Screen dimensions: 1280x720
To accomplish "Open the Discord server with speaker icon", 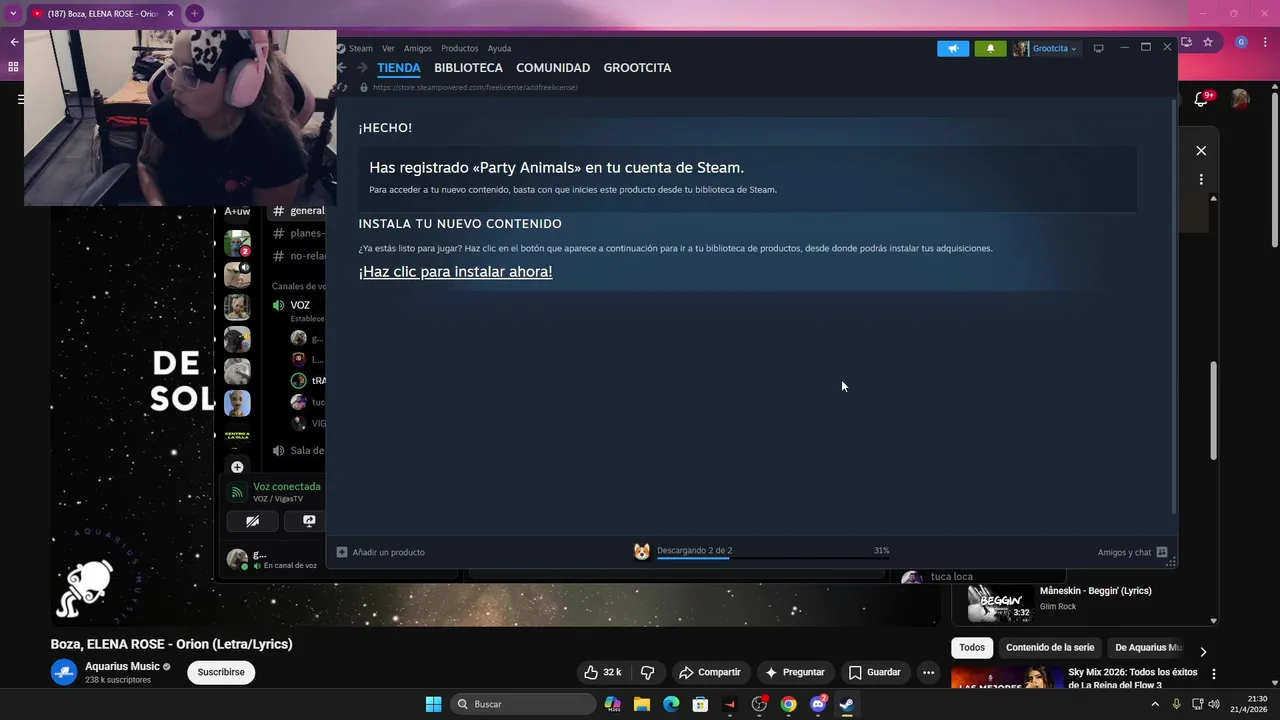I will point(237,274).
